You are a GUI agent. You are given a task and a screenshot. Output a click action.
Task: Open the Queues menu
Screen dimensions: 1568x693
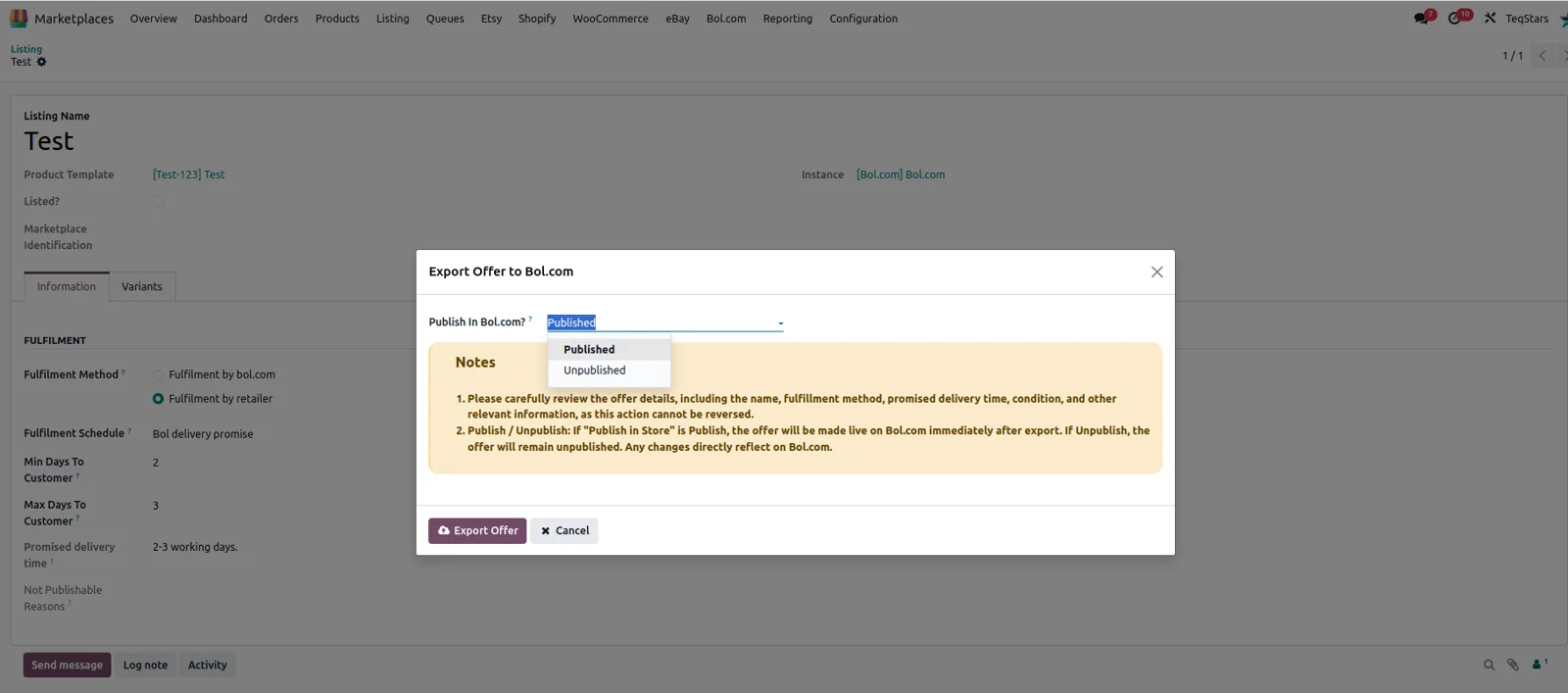click(445, 19)
